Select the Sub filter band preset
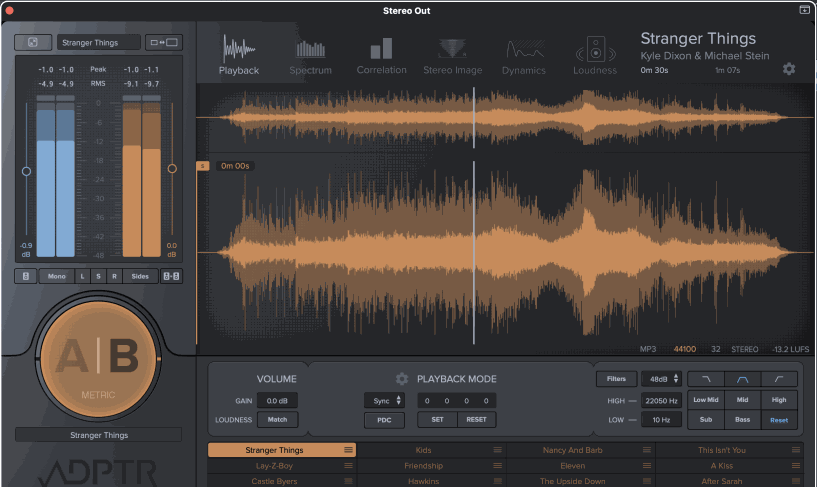817x487 pixels. pyautogui.click(x=706, y=419)
